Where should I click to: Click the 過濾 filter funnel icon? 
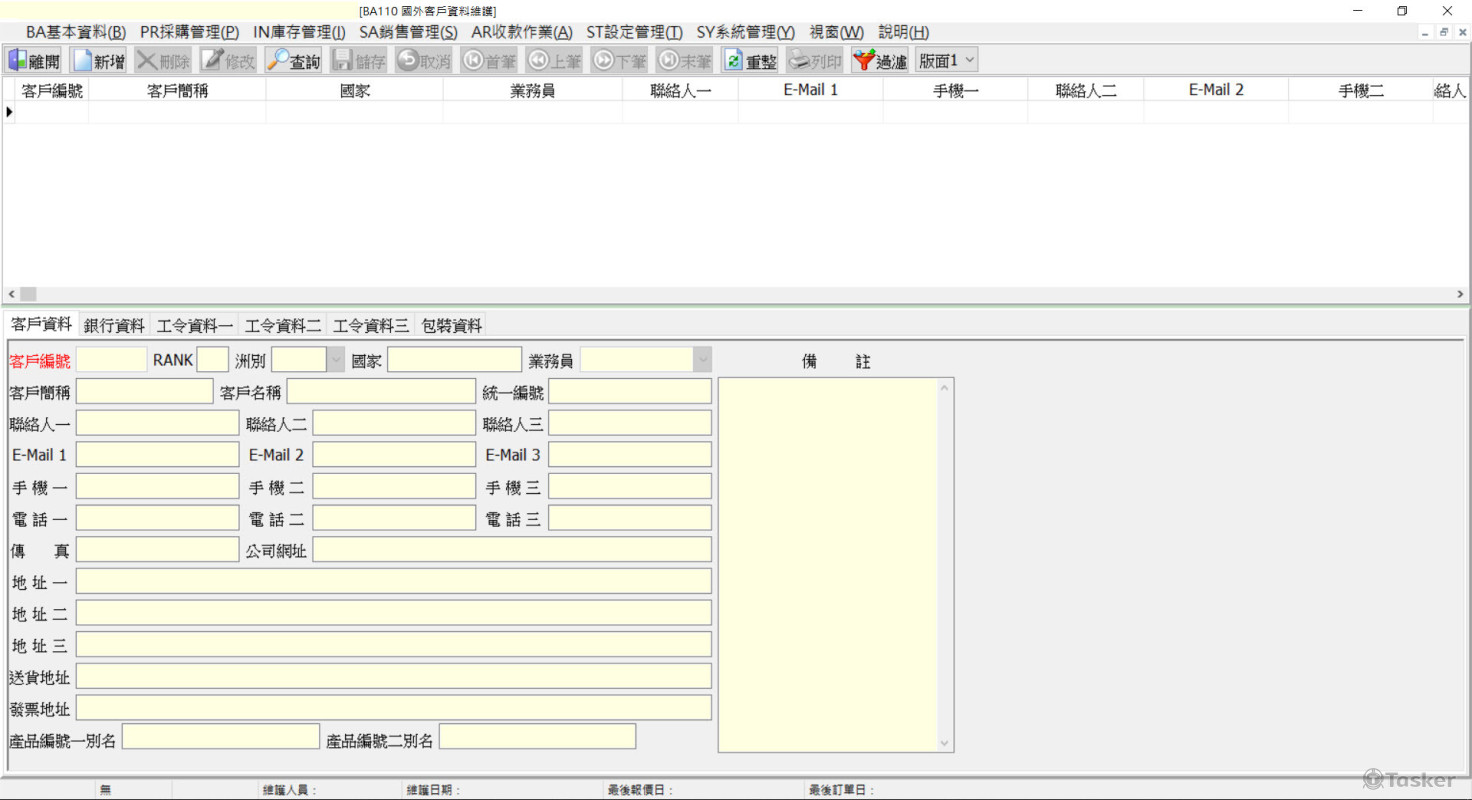click(864, 61)
